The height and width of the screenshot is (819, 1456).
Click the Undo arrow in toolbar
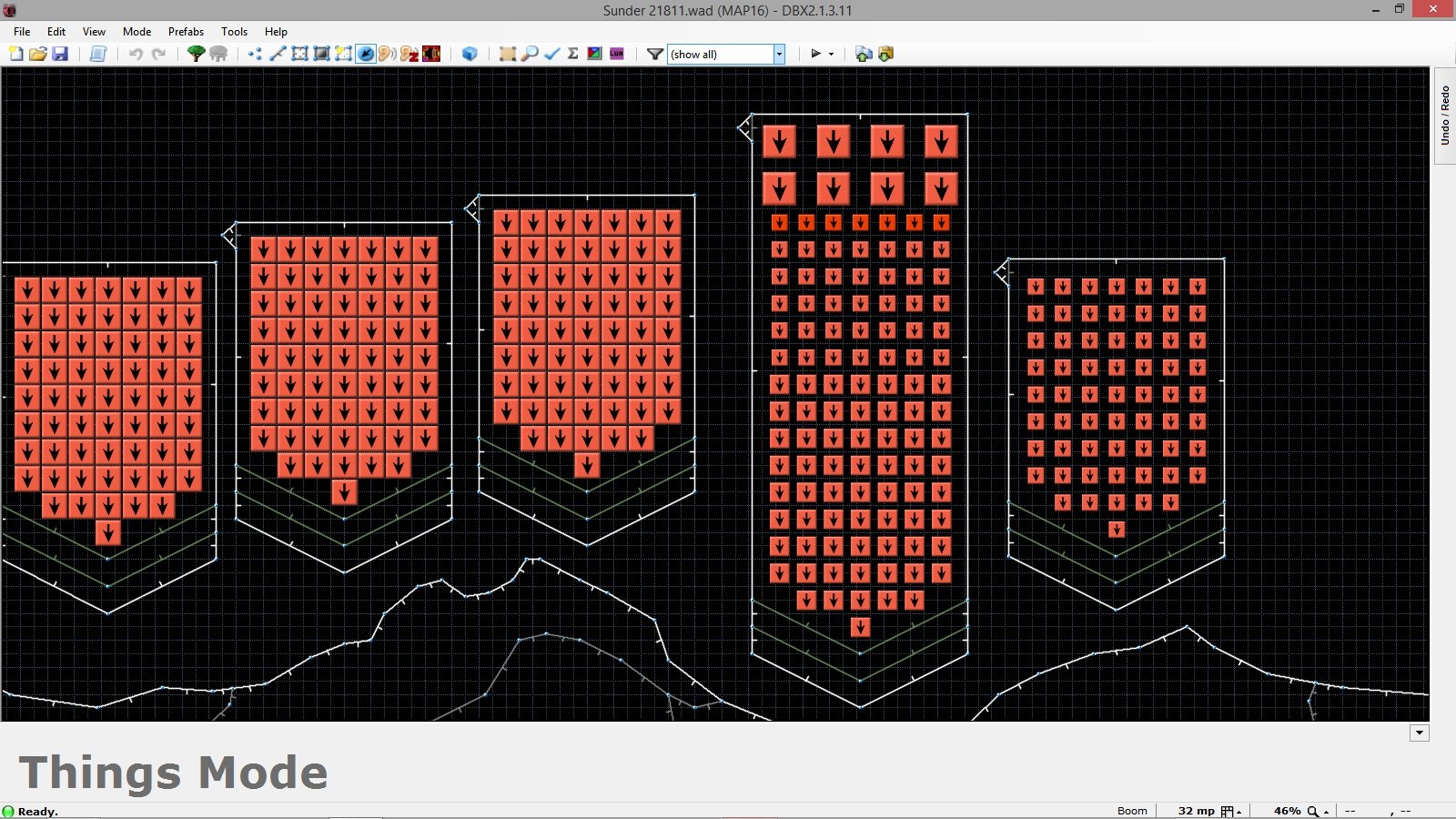point(136,54)
